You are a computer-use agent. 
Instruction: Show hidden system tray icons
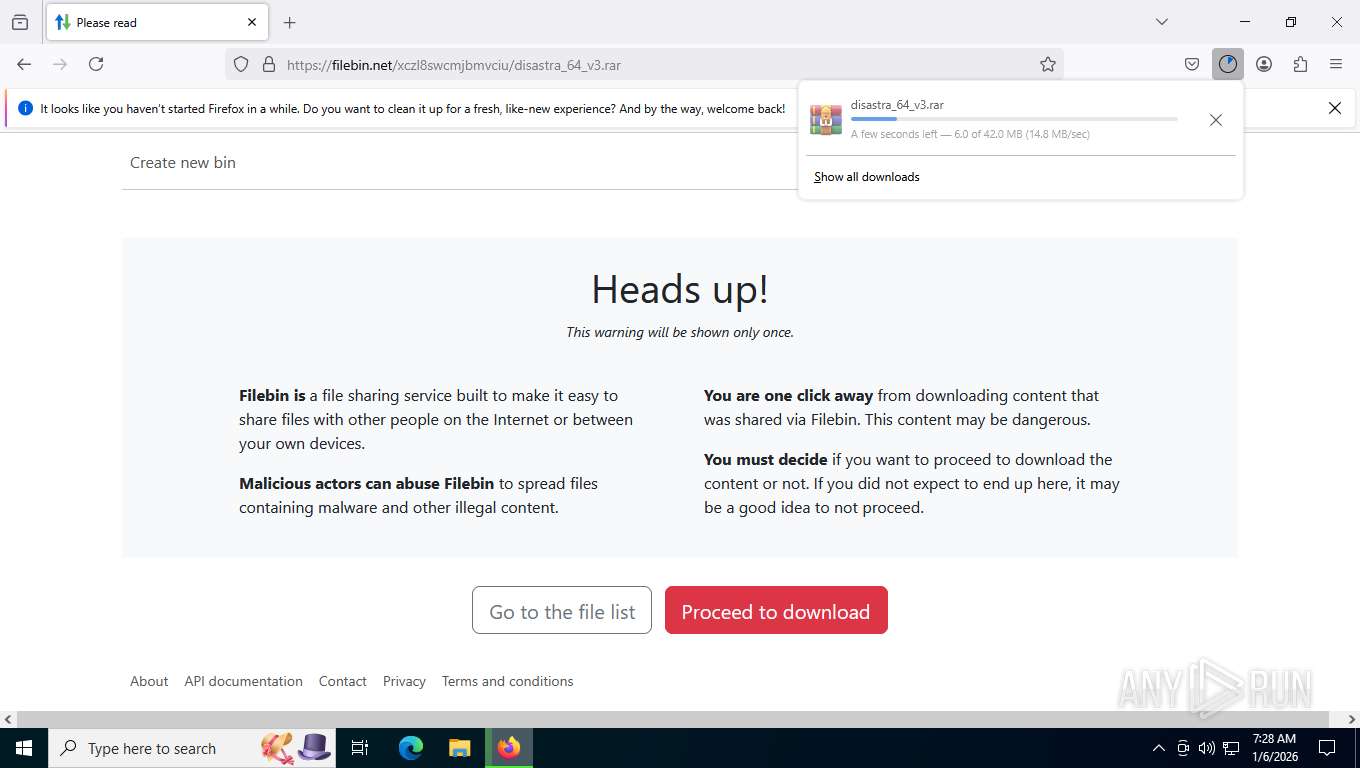point(1159,748)
